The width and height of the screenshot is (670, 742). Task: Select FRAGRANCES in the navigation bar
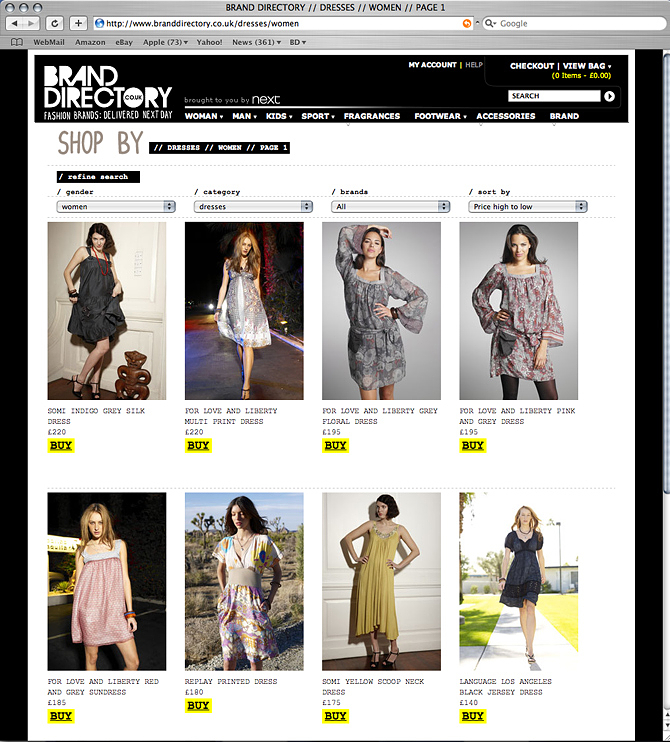pos(372,116)
